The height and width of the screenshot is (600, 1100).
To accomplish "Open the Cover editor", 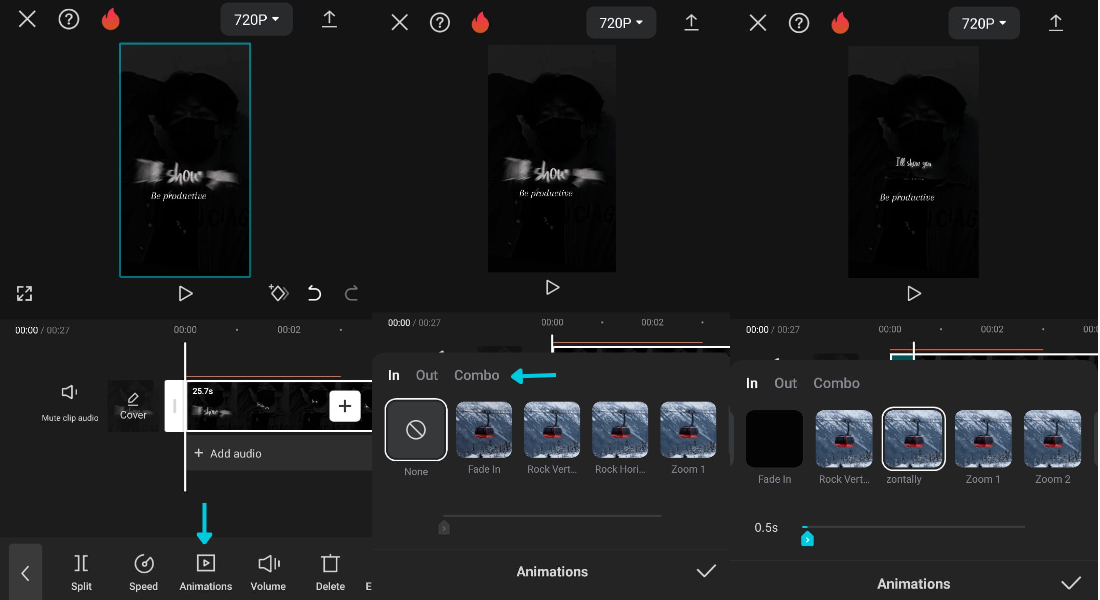I will 133,406.
